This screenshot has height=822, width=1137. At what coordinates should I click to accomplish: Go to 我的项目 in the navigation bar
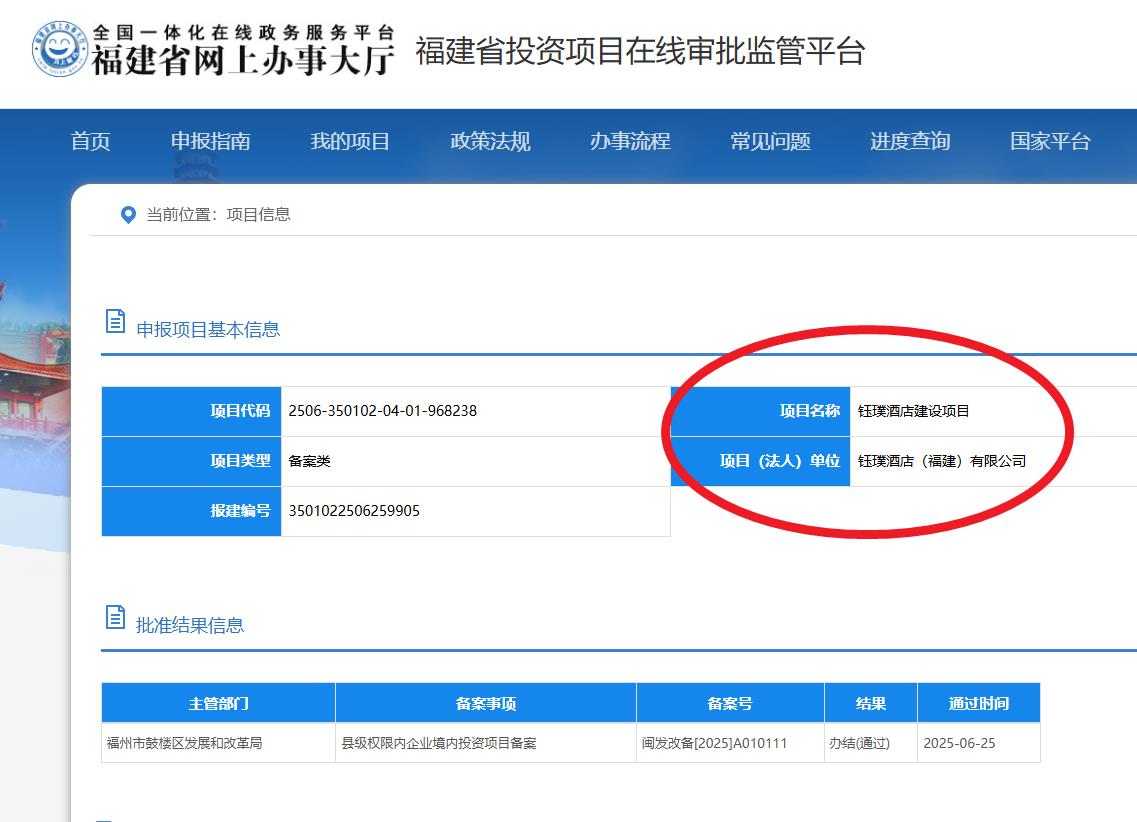[350, 141]
